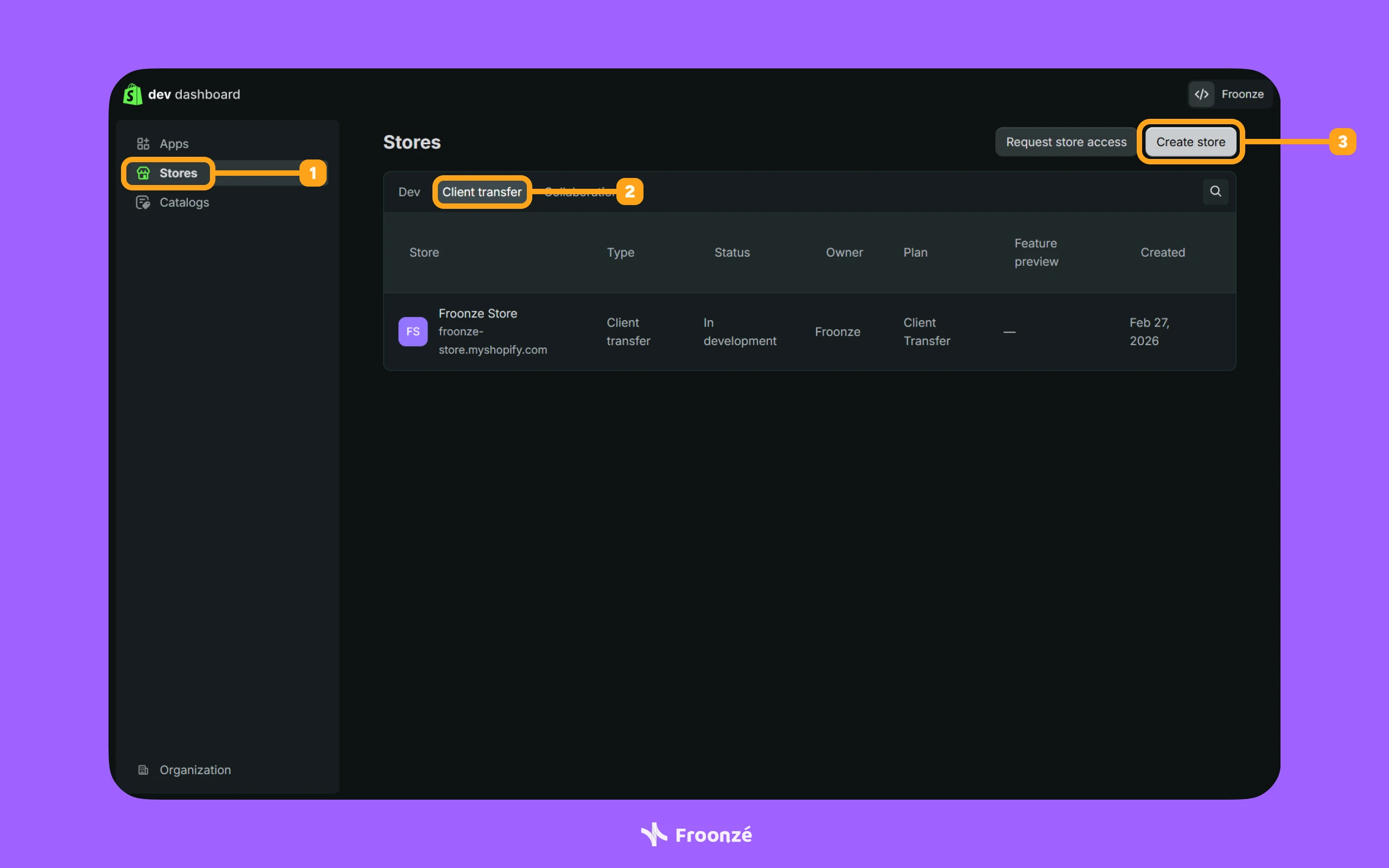Open the Apps grid icon in sidebar

point(143,144)
